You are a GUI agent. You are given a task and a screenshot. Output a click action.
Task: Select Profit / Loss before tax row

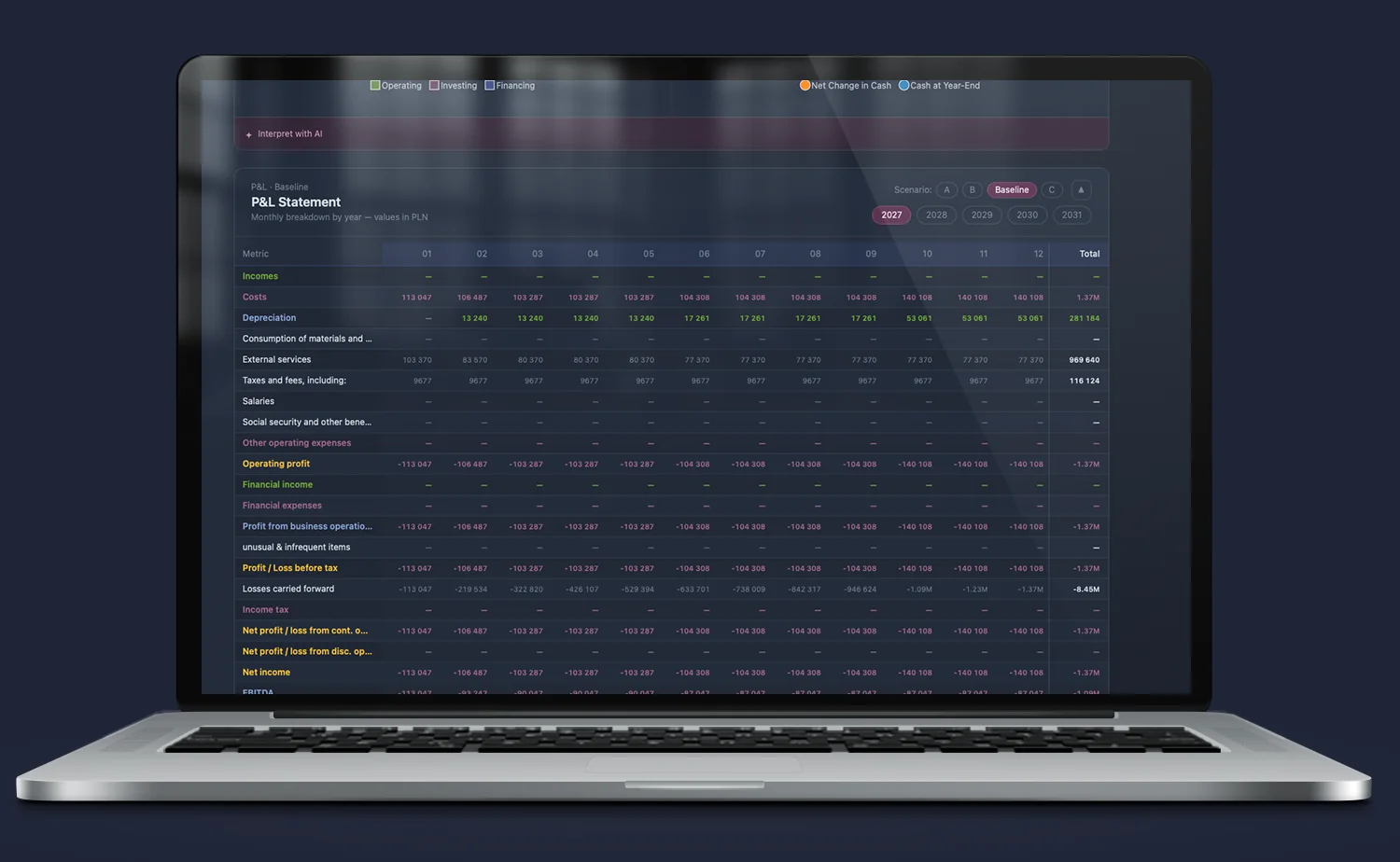pos(290,568)
